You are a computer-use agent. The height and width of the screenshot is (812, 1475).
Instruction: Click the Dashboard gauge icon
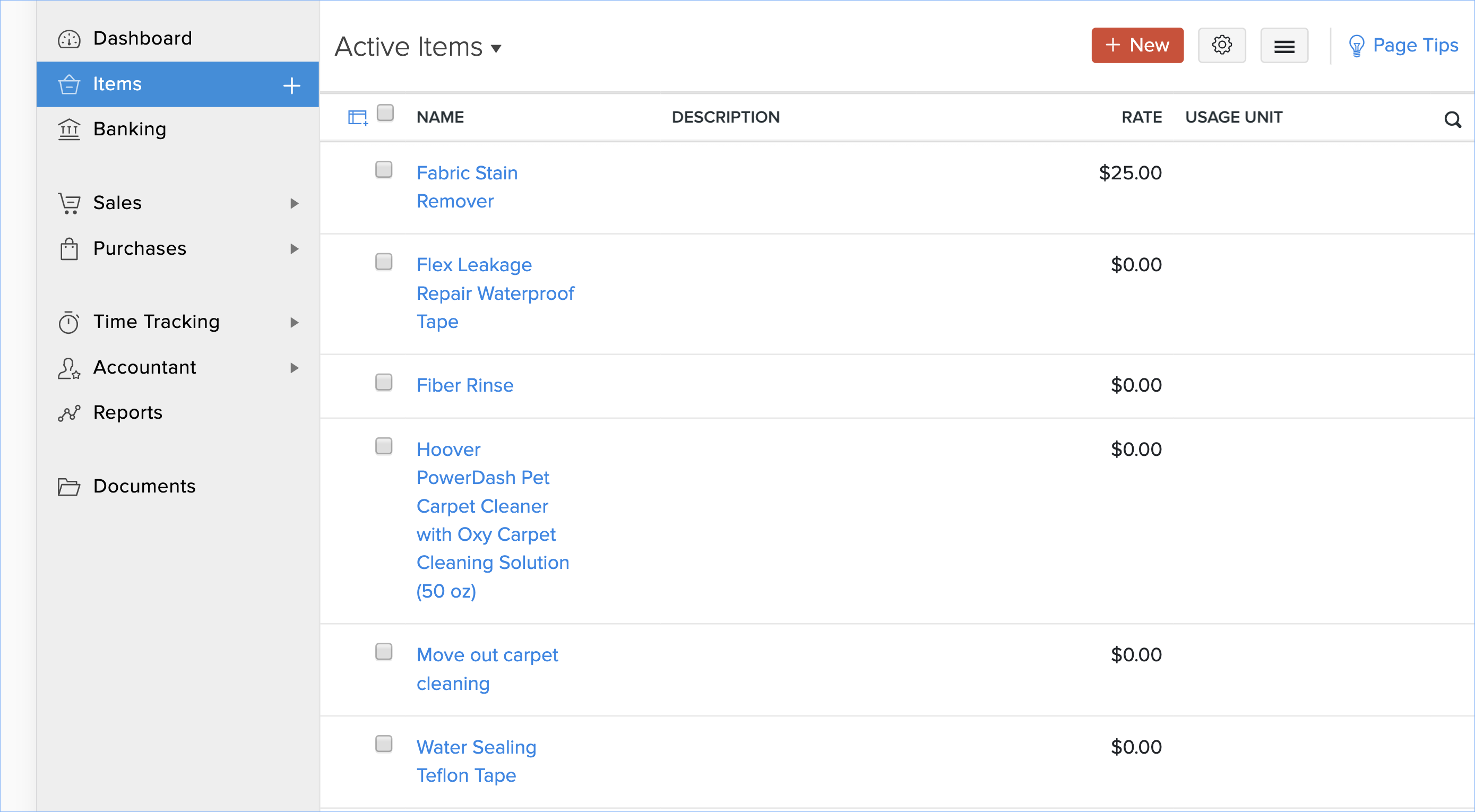click(70, 39)
